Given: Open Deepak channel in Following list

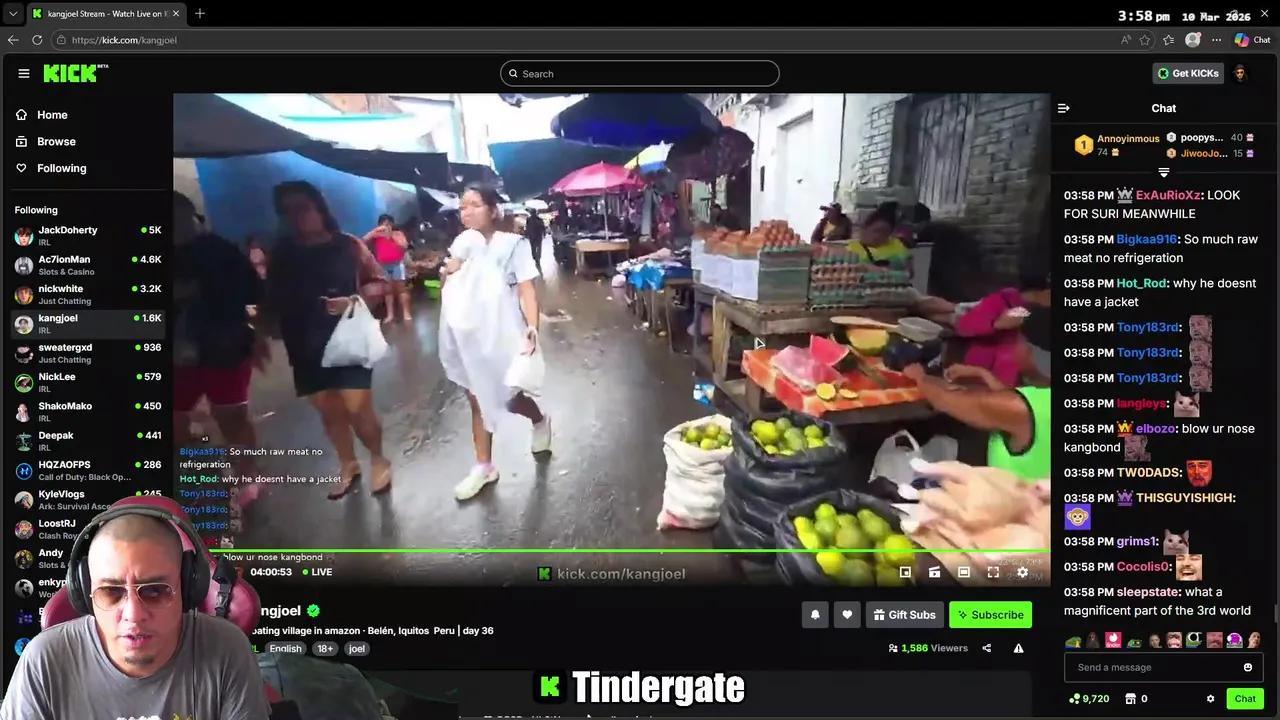Looking at the screenshot, I should pyautogui.click(x=86, y=440).
